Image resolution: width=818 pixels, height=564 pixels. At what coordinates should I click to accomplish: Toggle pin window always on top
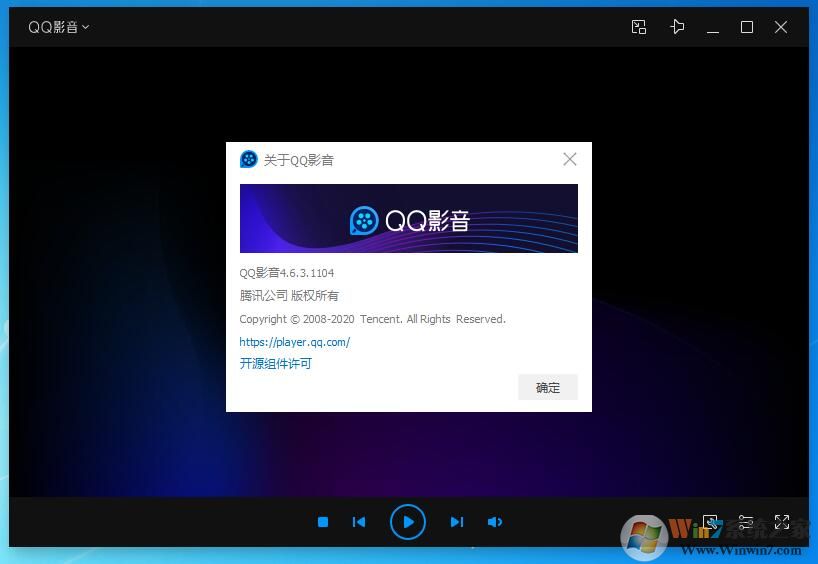pyautogui.click(x=677, y=27)
